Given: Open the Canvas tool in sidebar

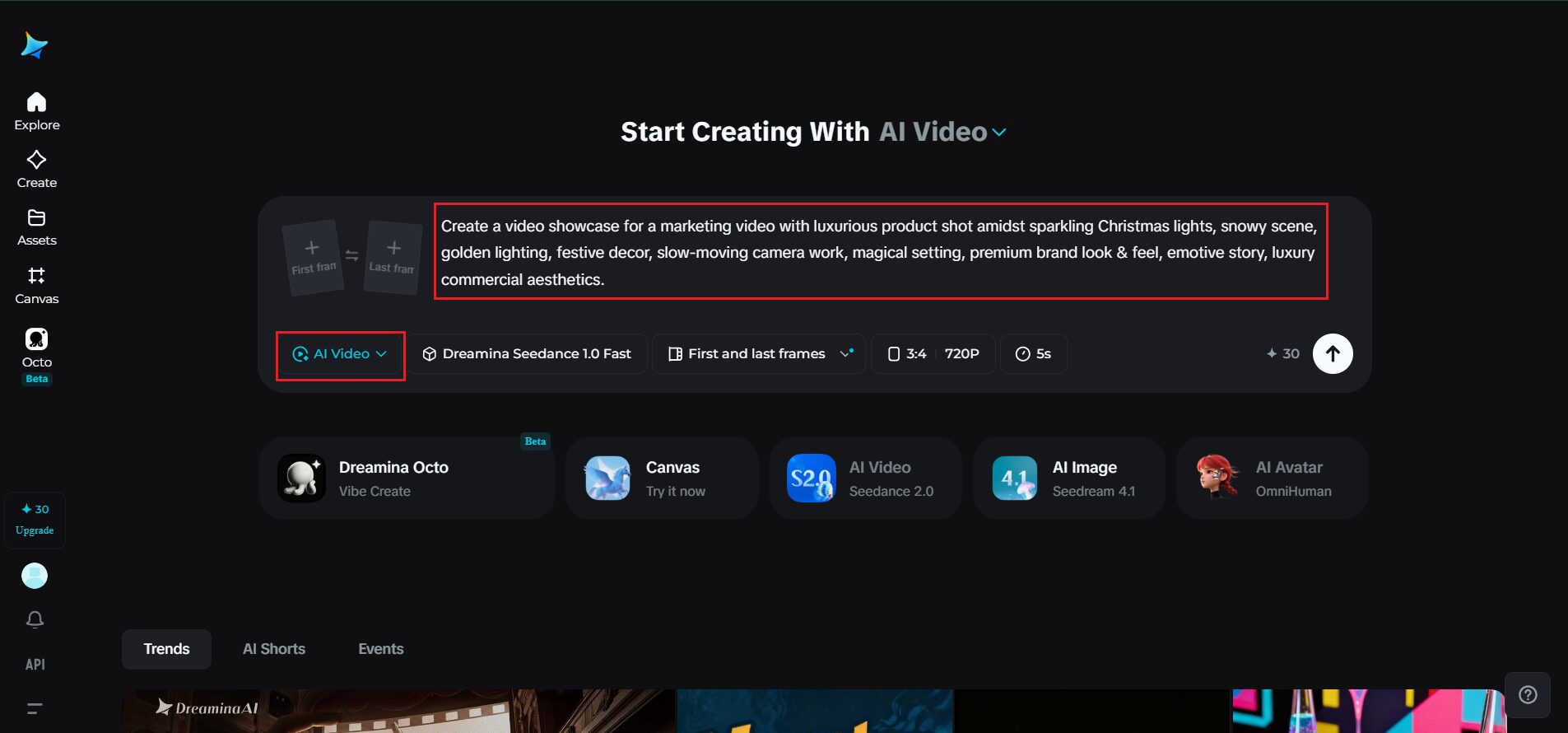Looking at the screenshot, I should (36, 285).
